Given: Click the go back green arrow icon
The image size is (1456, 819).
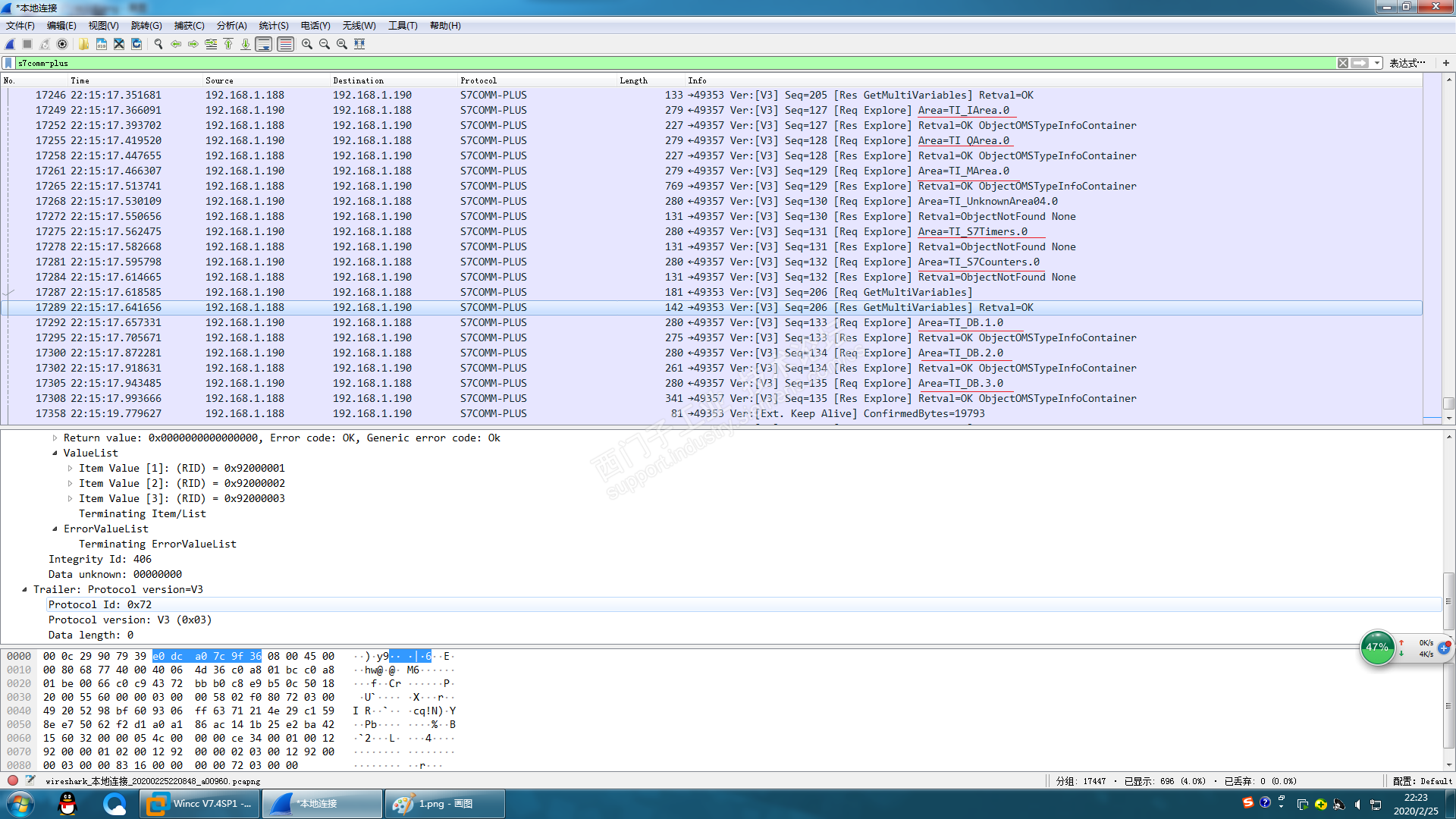Looking at the screenshot, I should (176, 44).
